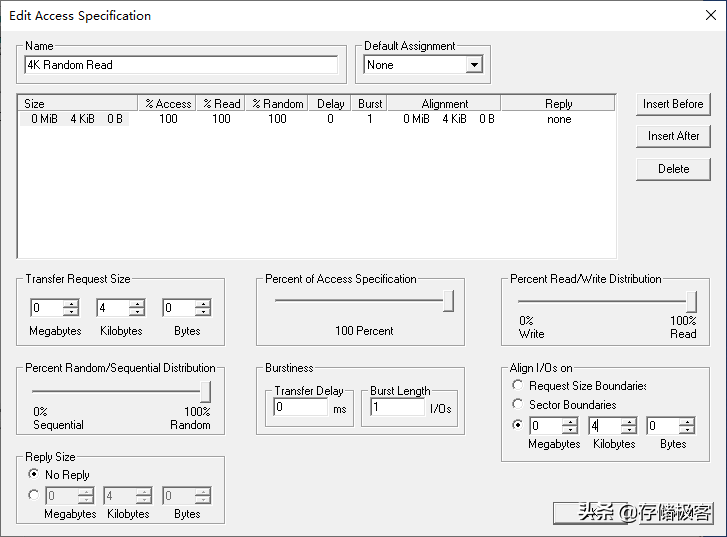The image size is (727, 537).
Task: Click the Transfer Delay ms input field
Action: (x=300, y=407)
